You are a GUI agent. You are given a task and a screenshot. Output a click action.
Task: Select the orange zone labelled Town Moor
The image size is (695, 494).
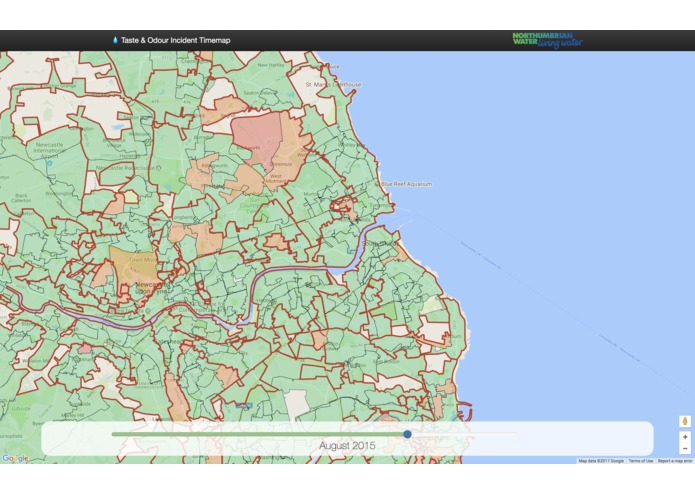[134, 266]
